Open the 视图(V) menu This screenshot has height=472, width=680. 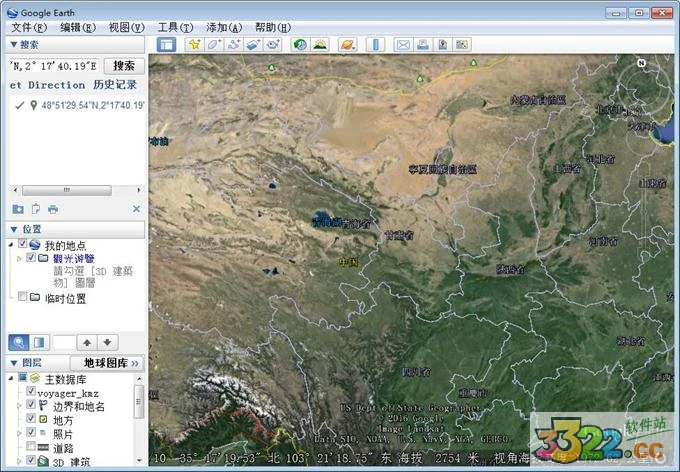(x=126, y=27)
